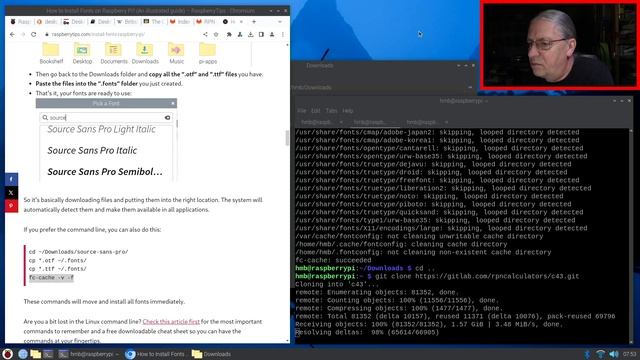
Task: Open Chromium extensions puzzle icon
Action: tap(229, 35)
